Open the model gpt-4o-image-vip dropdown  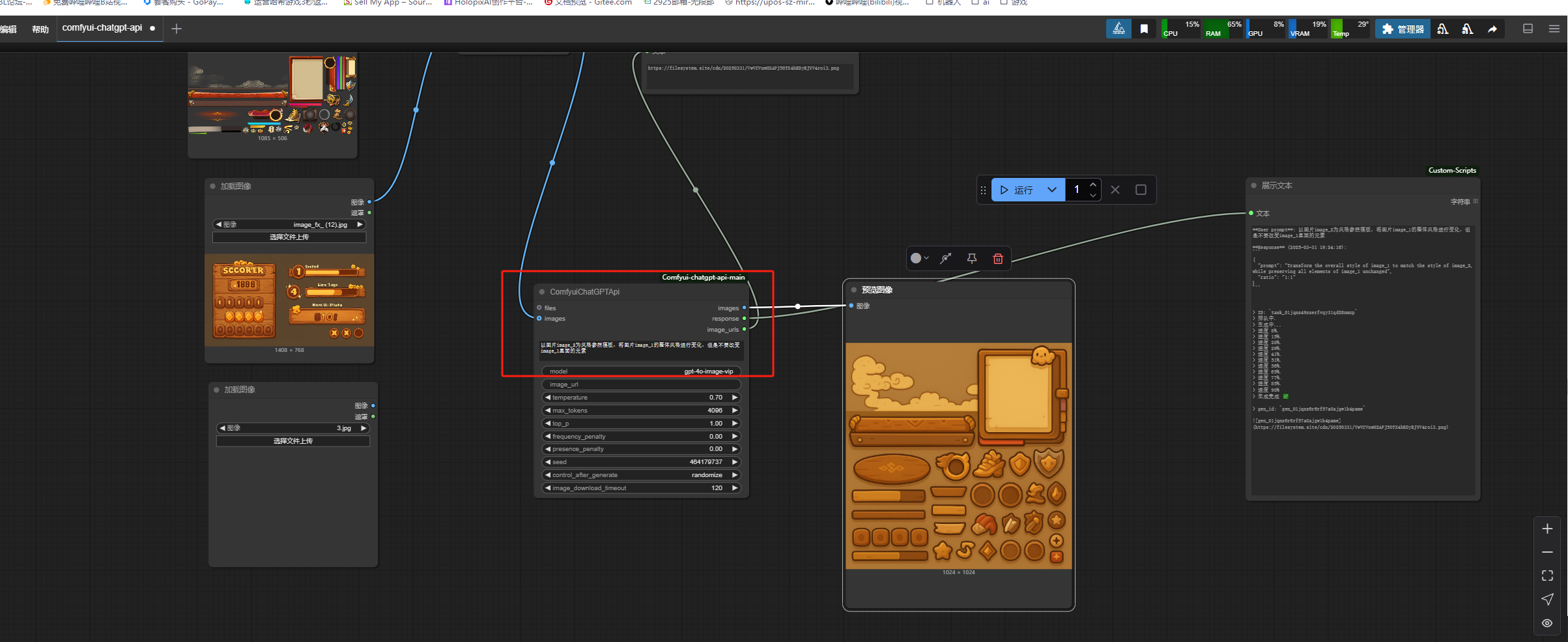(641, 372)
